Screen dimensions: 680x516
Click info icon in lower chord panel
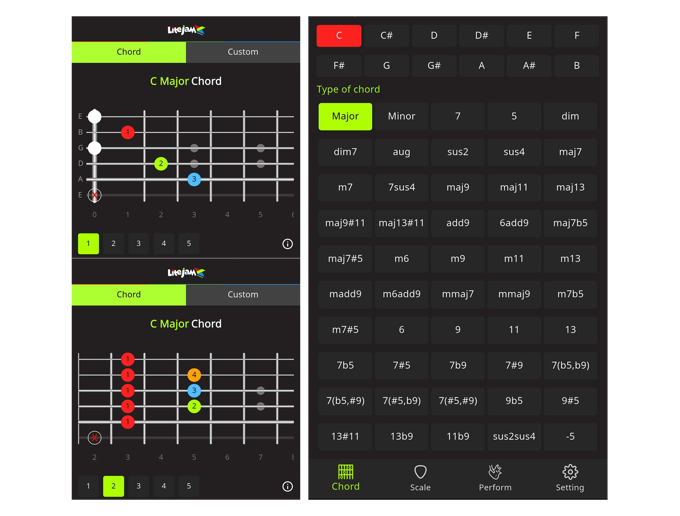click(x=288, y=487)
